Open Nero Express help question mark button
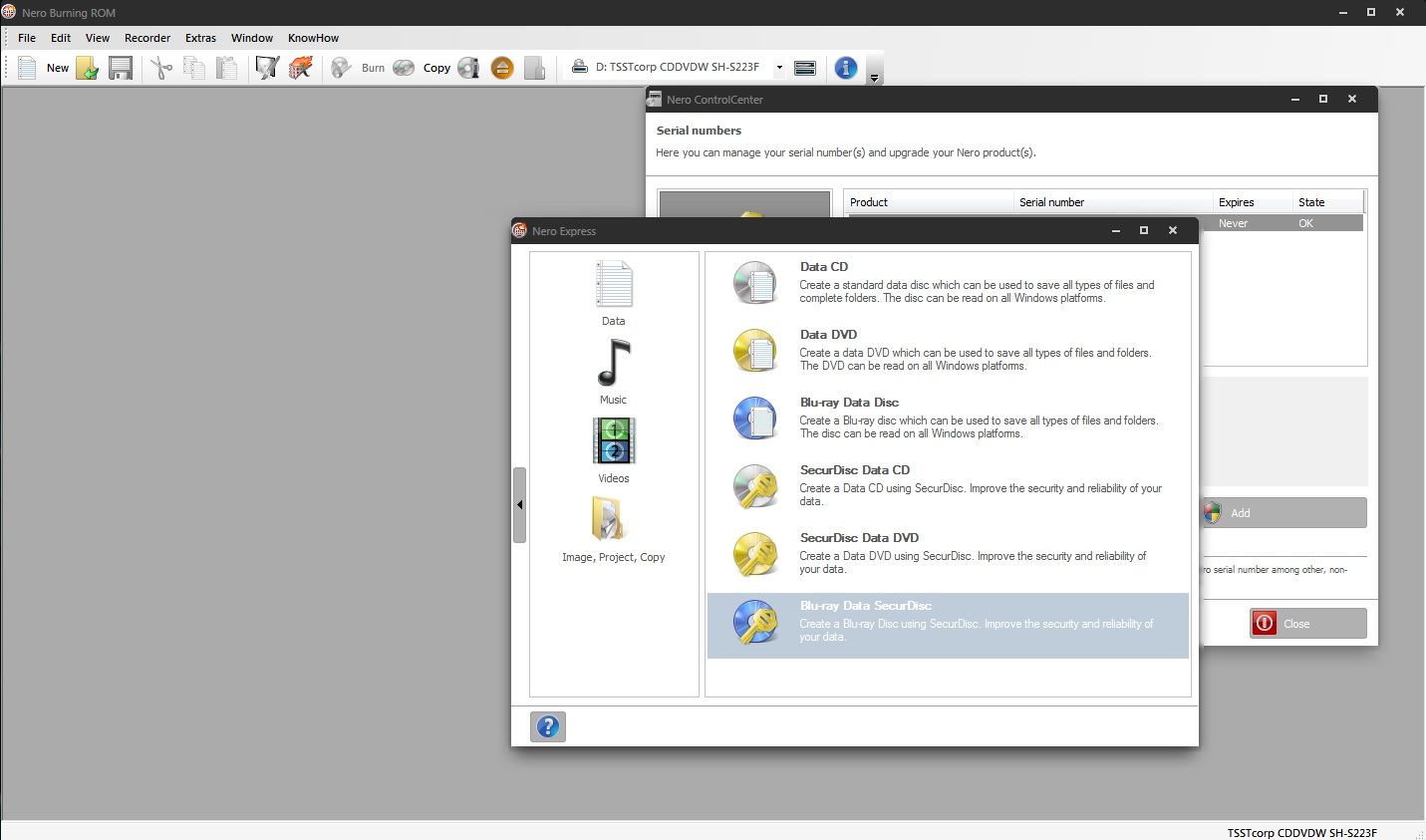The height and width of the screenshot is (840, 1426). point(548,726)
